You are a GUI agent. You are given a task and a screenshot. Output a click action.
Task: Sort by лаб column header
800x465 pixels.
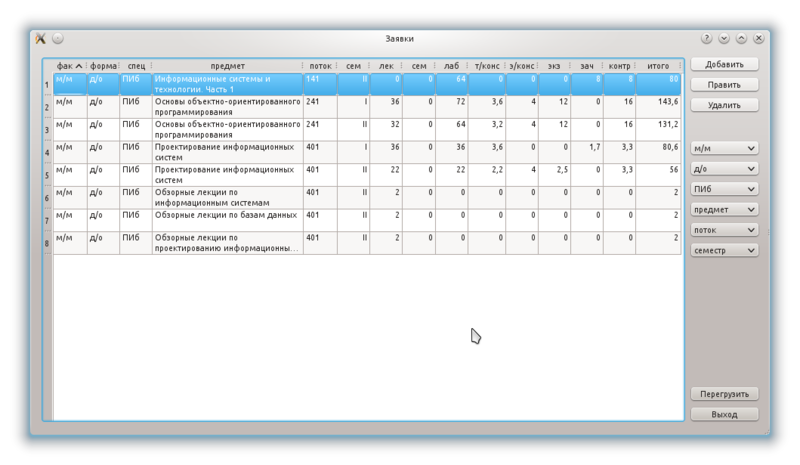pyautogui.click(x=452, y=66)
